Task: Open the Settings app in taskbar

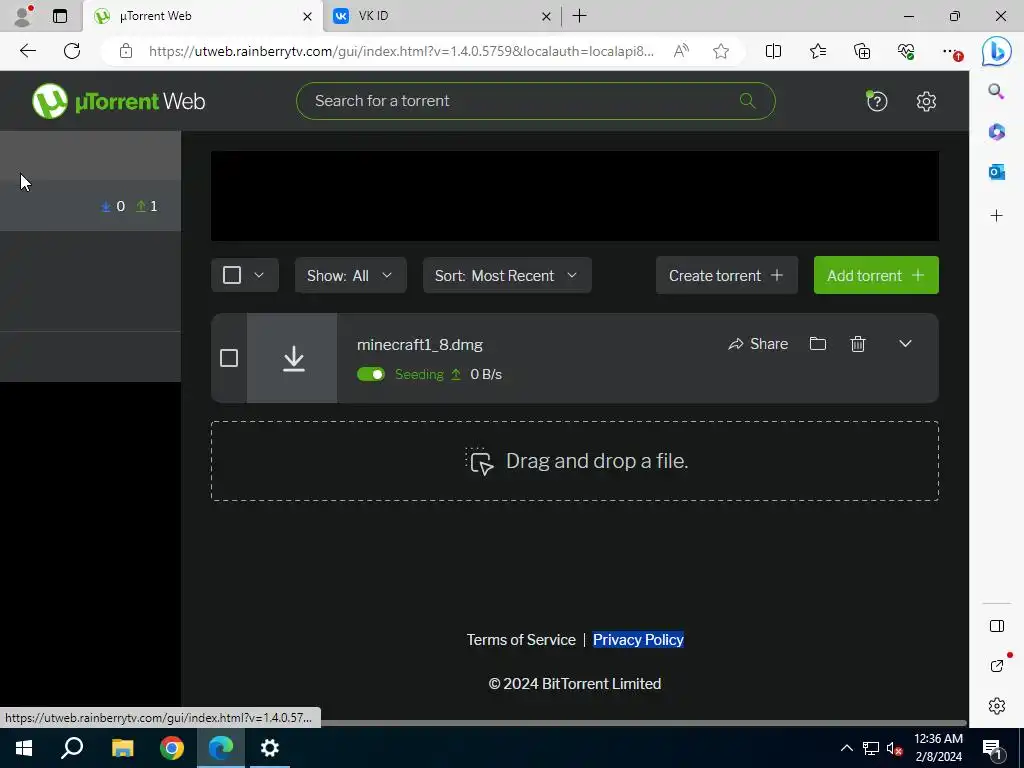Action: point(270,748)
